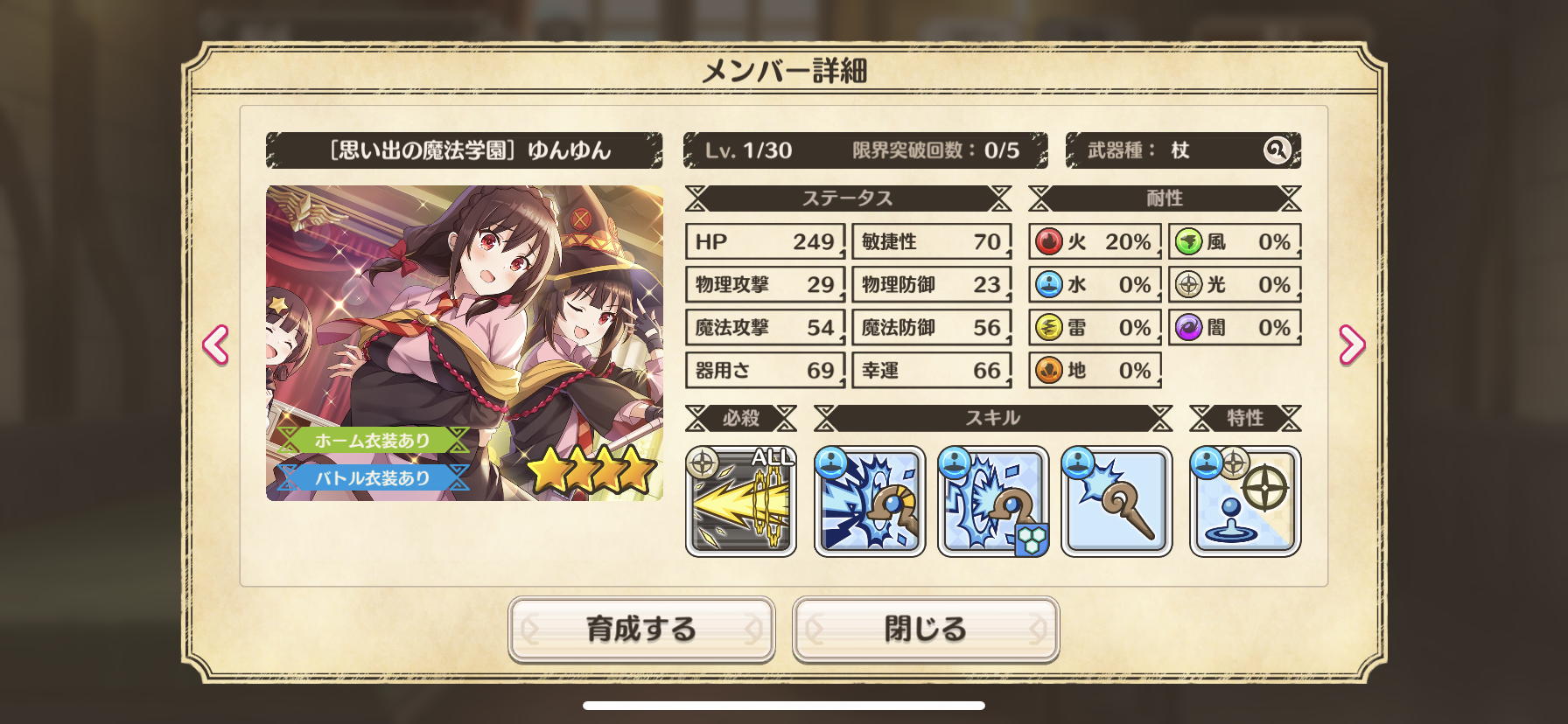
Task: Tap the wind resistance icon
Action: (x=1188, y=241)
